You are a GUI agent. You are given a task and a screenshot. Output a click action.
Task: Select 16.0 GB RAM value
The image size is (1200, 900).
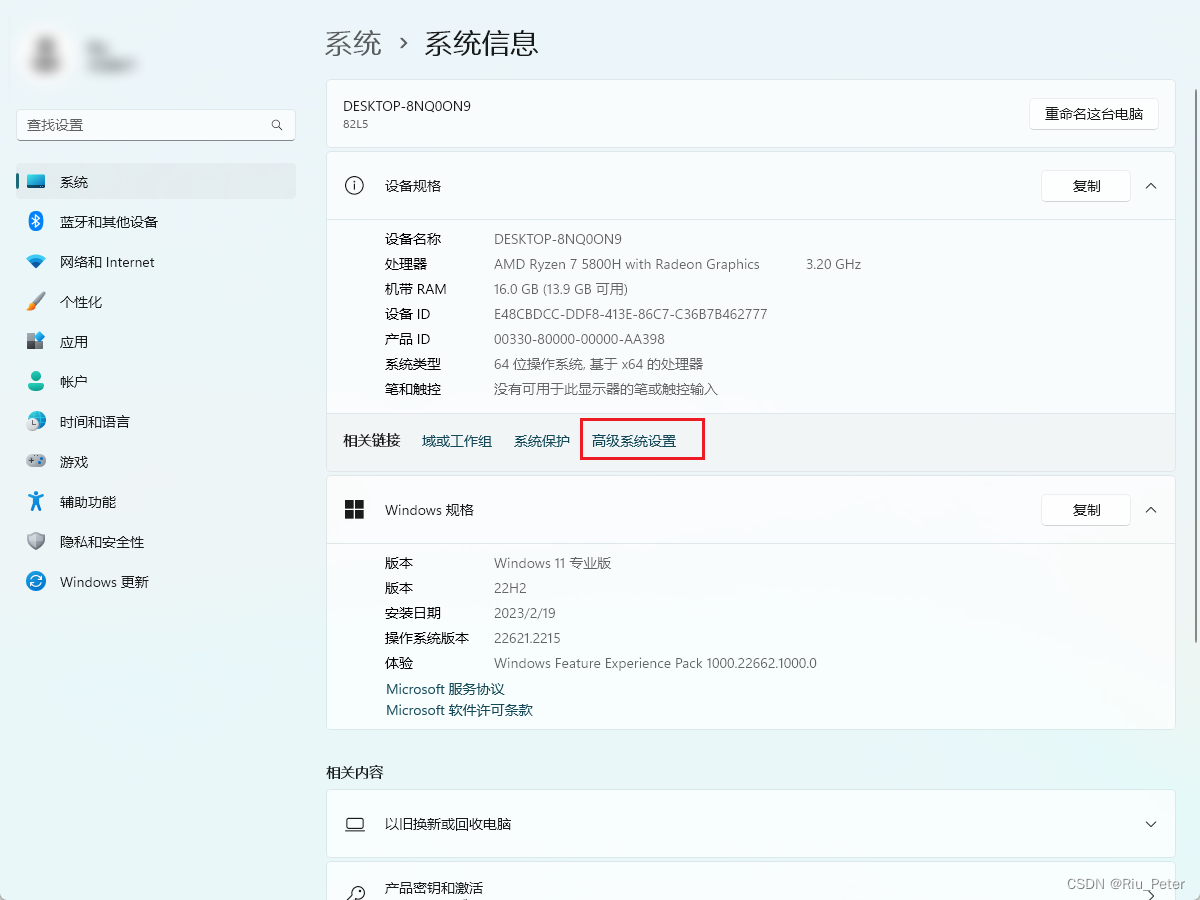pyautogui.click(x=561, y=289)
